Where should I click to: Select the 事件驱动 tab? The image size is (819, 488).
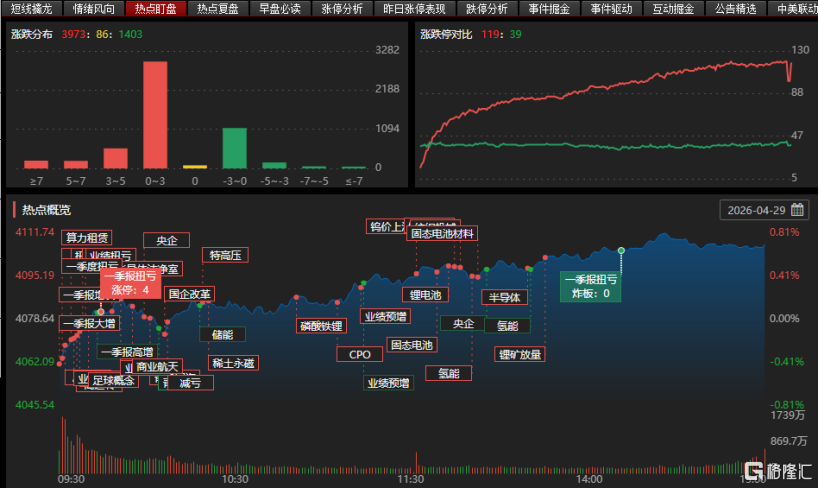[x=611, y=8]
